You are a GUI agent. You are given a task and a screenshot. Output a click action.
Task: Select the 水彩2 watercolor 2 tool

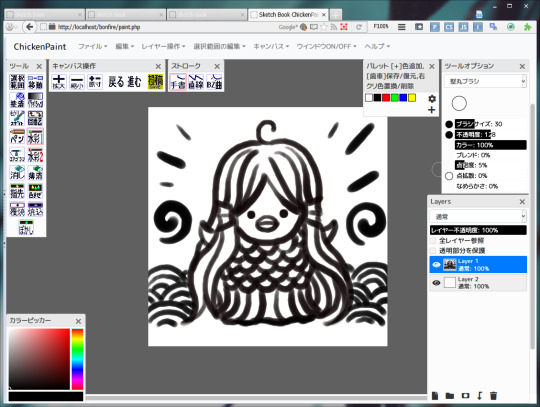(x=35, y=155)
